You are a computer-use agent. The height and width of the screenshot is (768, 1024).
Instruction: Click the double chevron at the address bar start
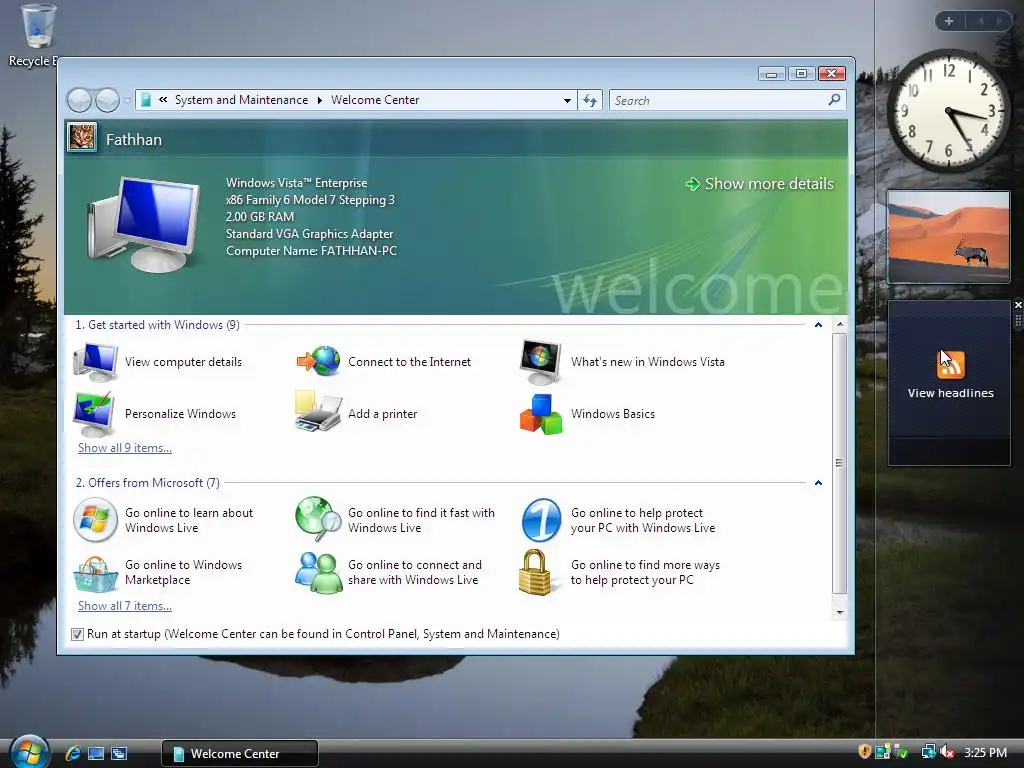(x=163, y=100)
